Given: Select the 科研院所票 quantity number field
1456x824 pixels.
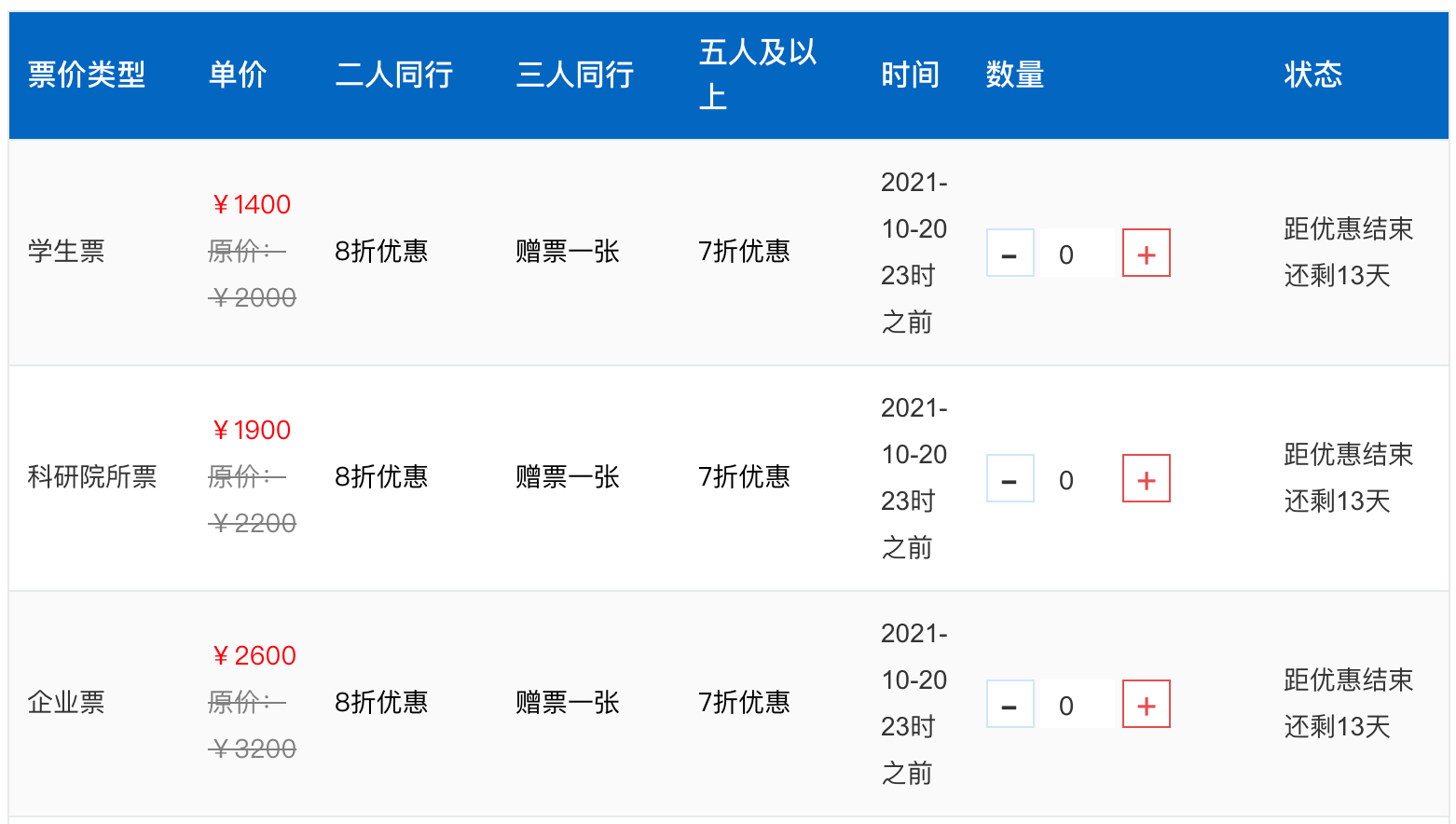Looking at the screenshot, I should (x=1077, y=479).
